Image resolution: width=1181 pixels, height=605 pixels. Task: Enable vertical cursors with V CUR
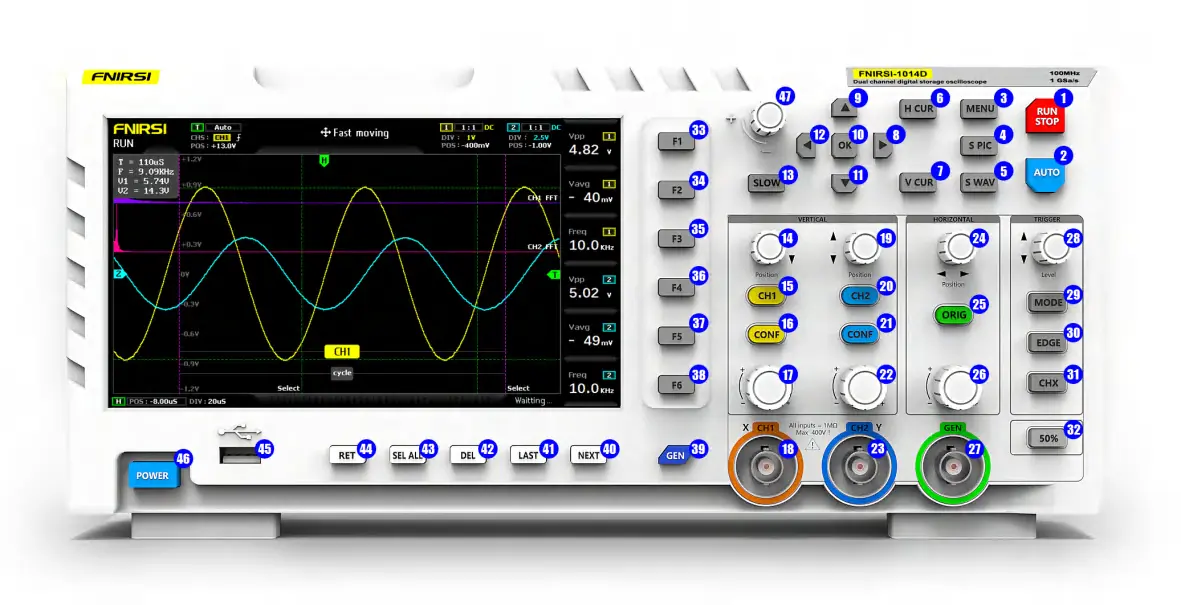(x=918, y=182)
